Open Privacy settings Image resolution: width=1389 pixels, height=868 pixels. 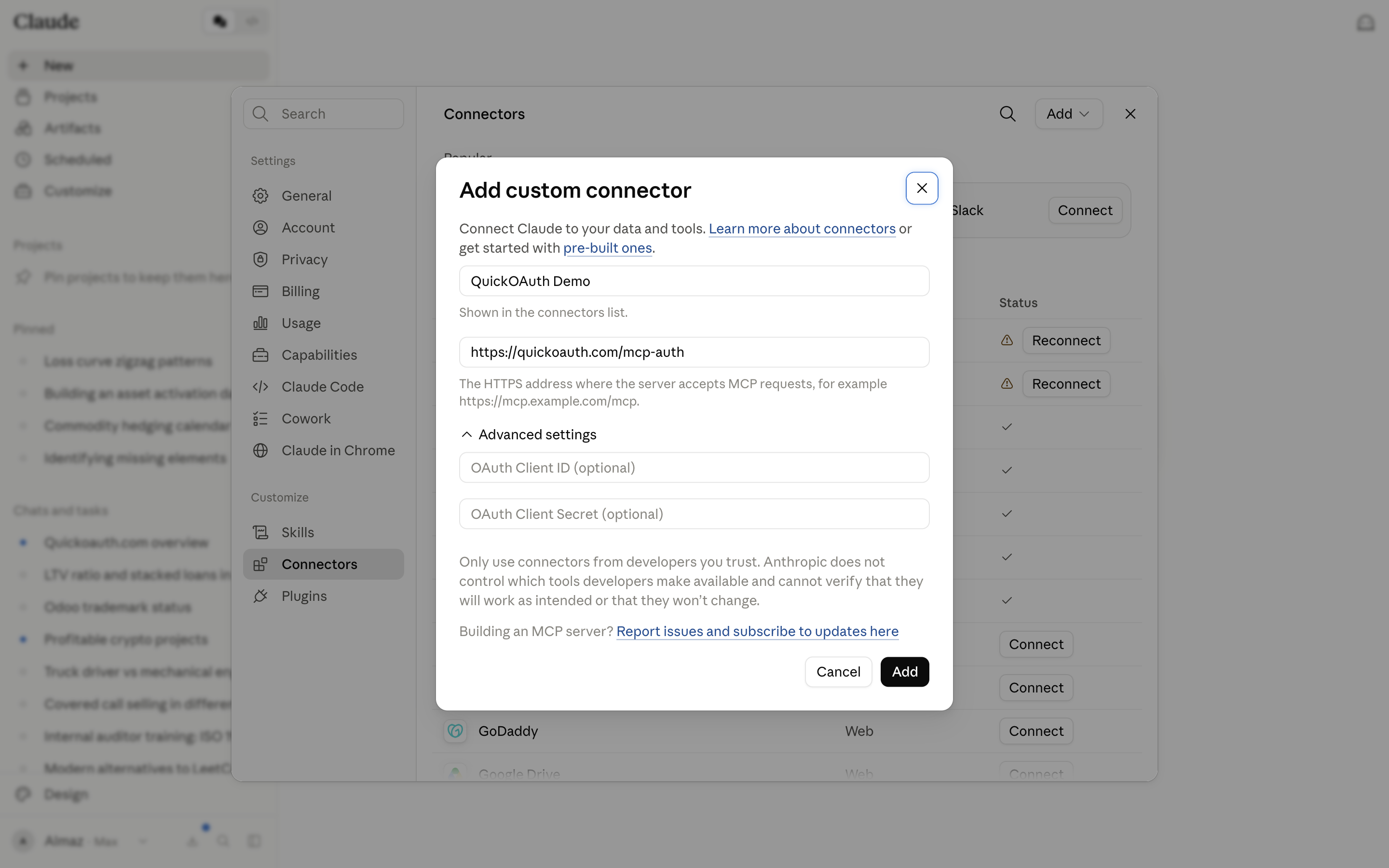323,259
